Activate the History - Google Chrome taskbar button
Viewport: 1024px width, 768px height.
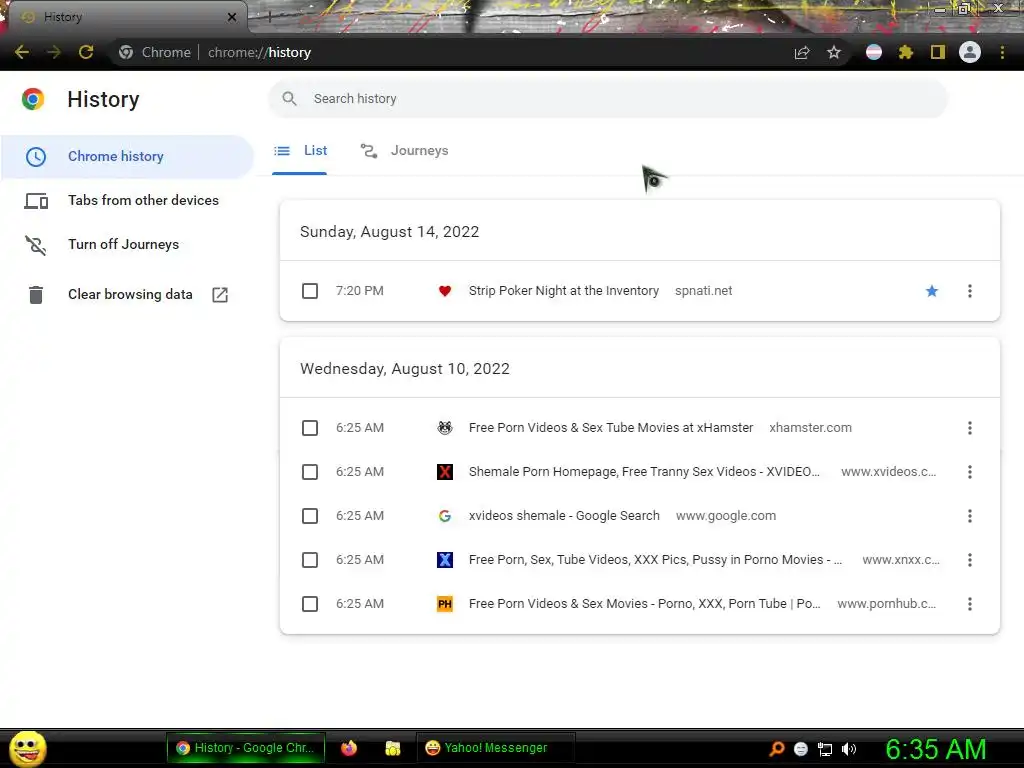246,748
